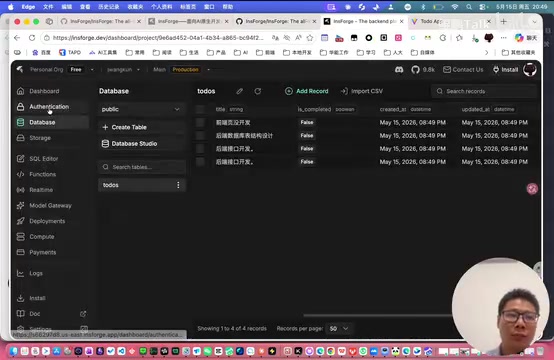Switch to first InsForge/InsForge GitHub tab
The image size is (554, 360).
click(x=100, y=22)
